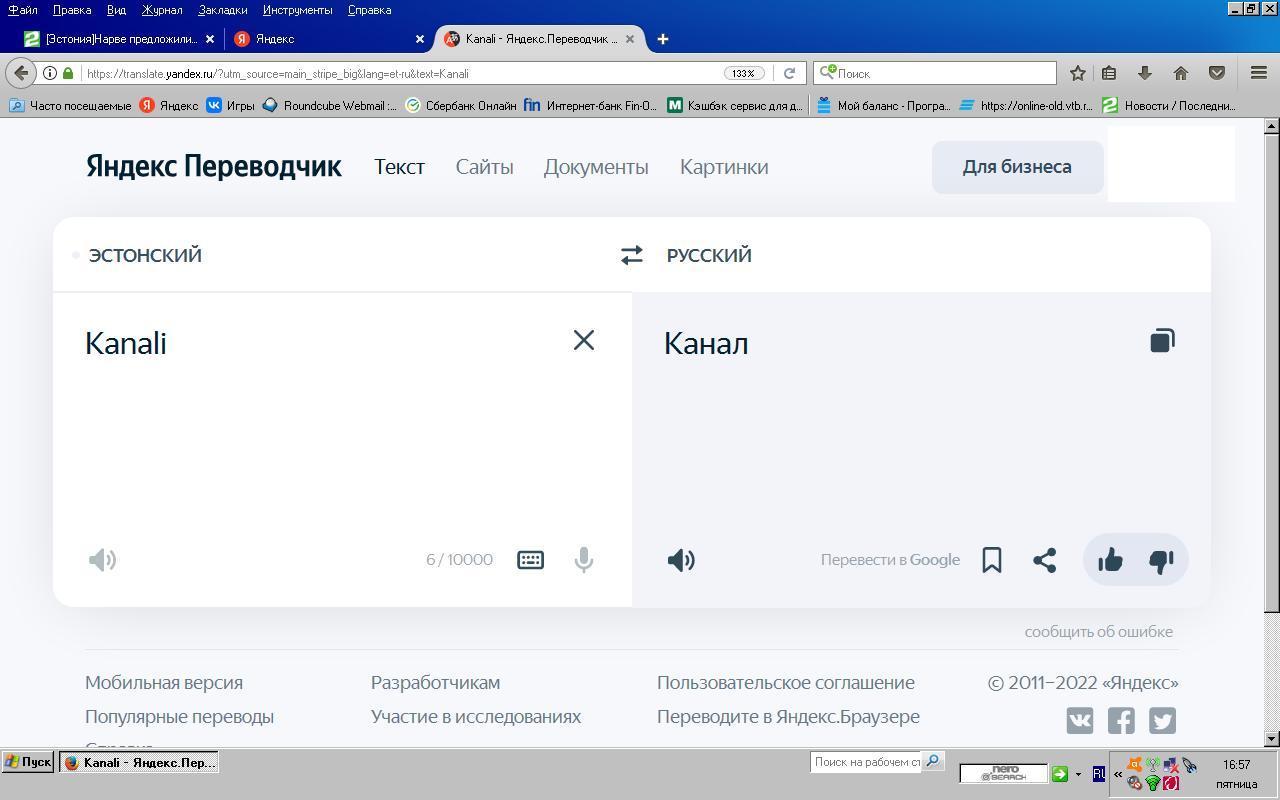The width and height of the screenshot is (1280, 800).
Task: Open the Правка menu
Action: pos(72,10)
